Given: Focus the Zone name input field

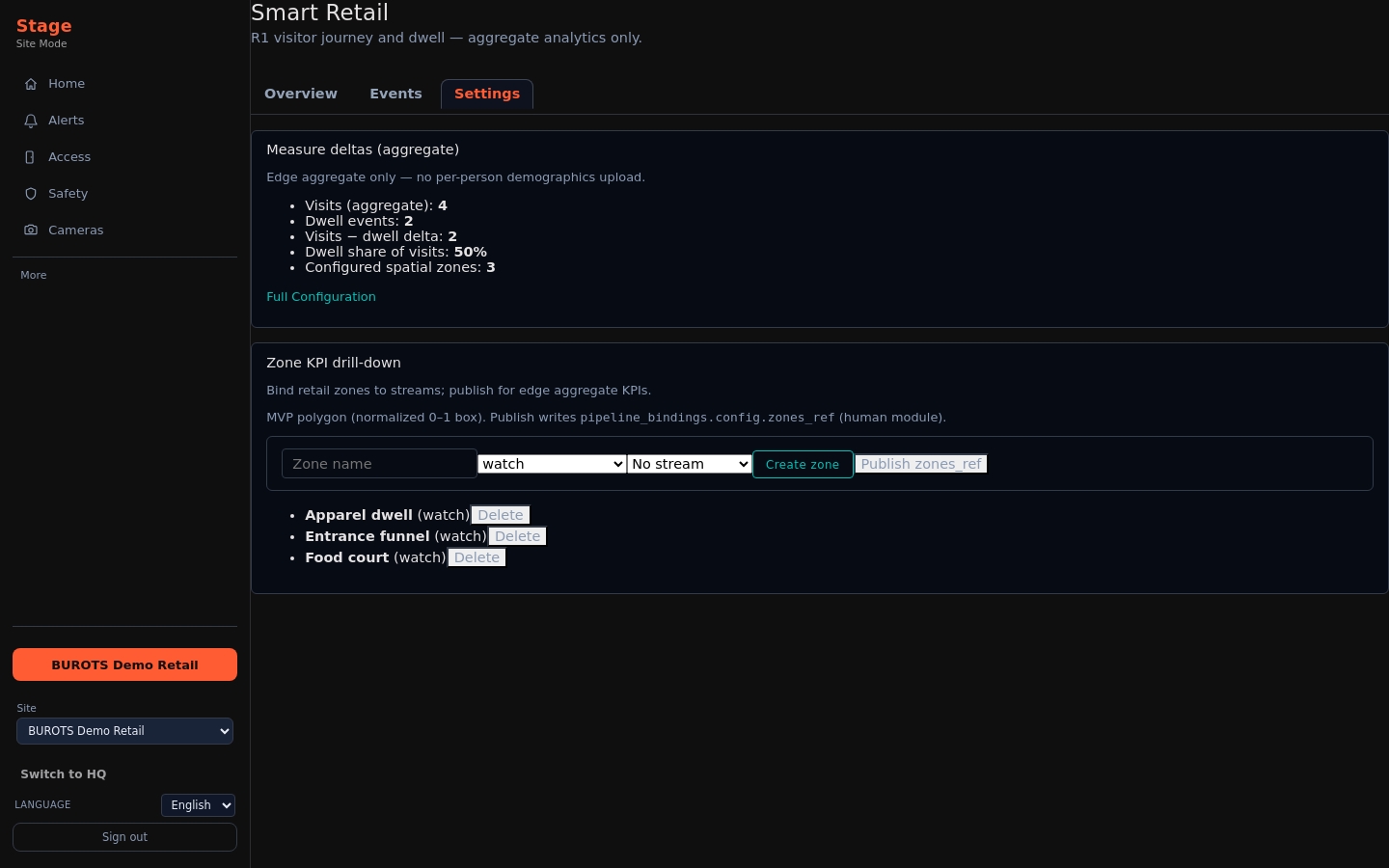Looking at the screenshot, I should click(x=379, y=464).
